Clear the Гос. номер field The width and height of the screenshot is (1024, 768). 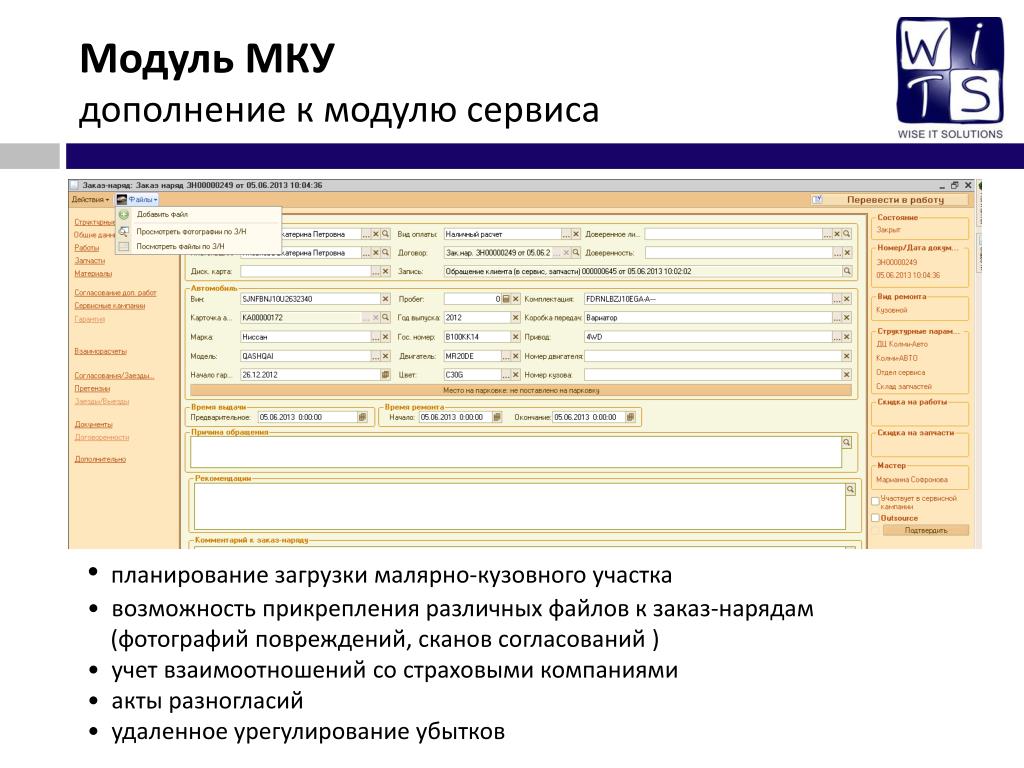(x=515, y=337)
